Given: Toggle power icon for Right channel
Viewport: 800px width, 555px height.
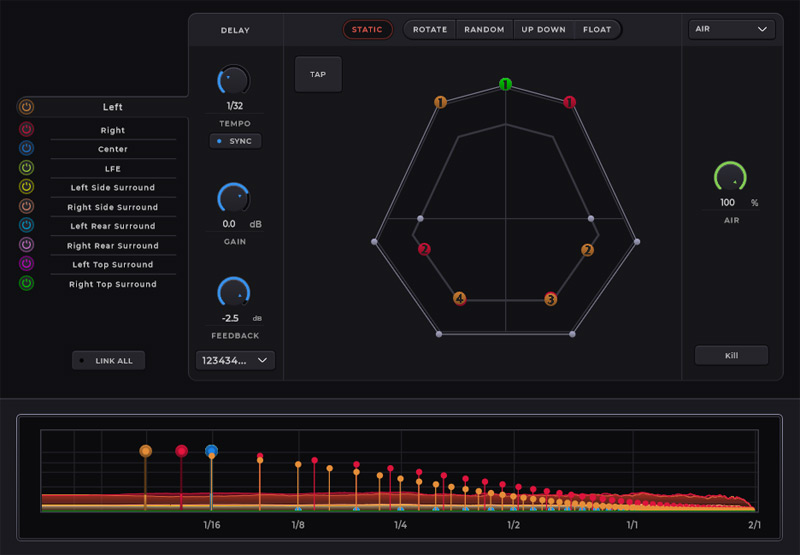Looking at the screenshot, I should [26, 130].
